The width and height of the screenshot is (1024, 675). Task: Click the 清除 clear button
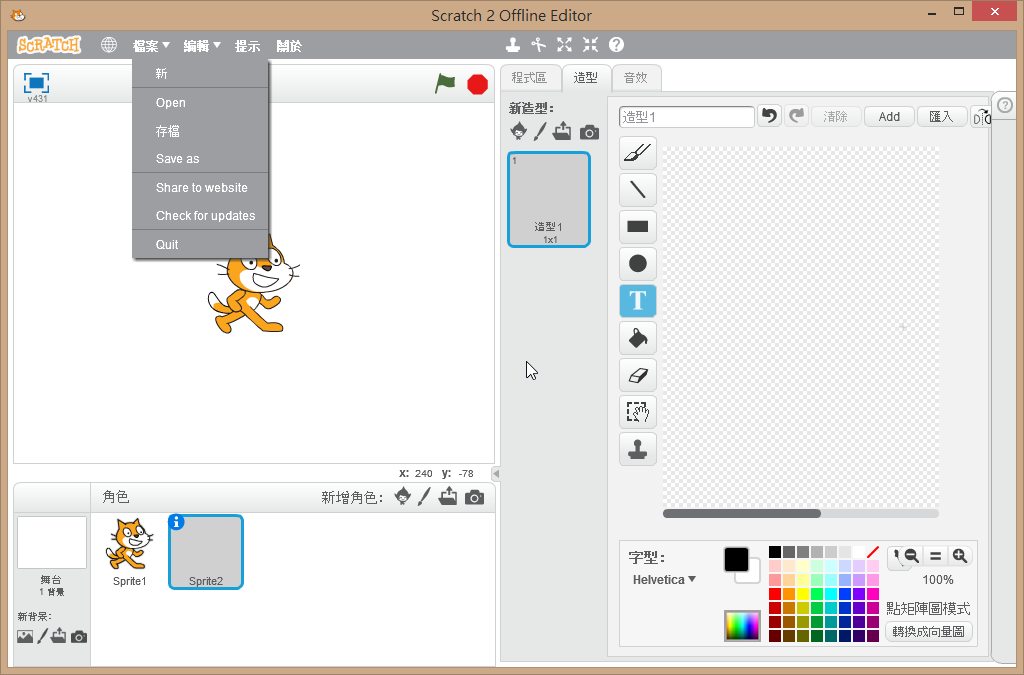pyautogui.click(x=835, y=117)
